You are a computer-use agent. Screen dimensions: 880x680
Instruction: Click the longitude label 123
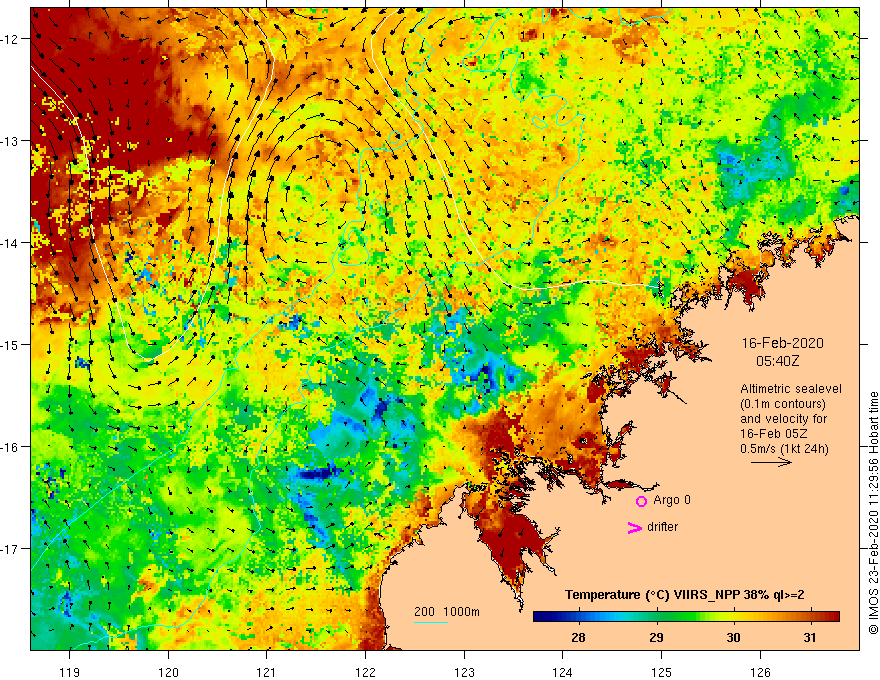pyautogui.click(x=464, y=672)
